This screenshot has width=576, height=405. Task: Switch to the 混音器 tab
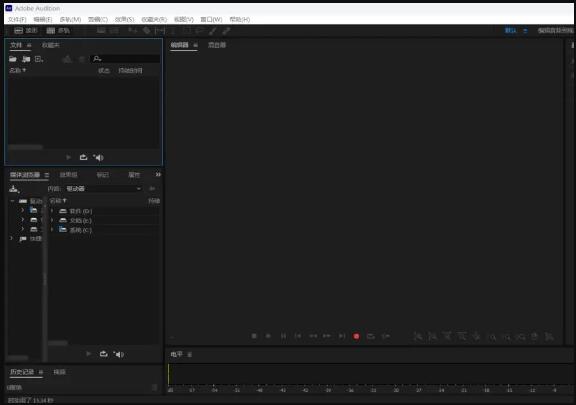tap(217, 45)
